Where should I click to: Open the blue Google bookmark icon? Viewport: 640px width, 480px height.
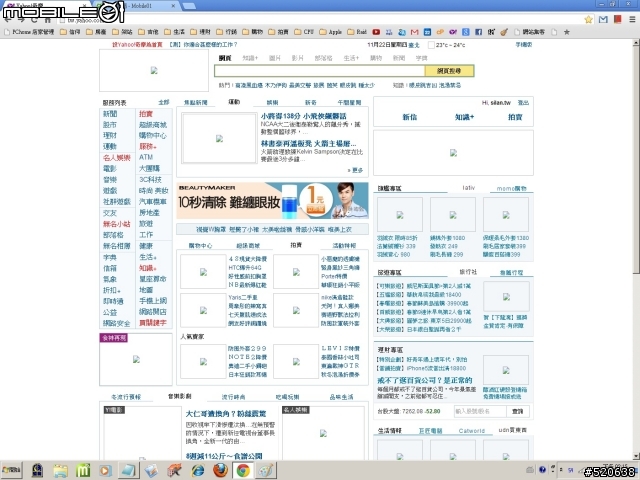[466, 32]
